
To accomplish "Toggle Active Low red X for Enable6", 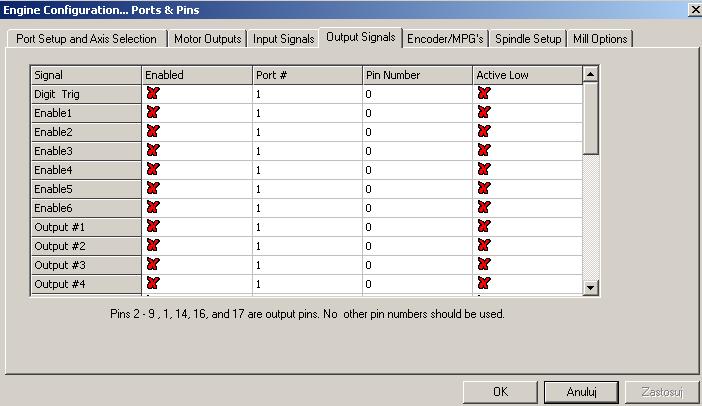I will pyautogui.click(x=484, y=207).
